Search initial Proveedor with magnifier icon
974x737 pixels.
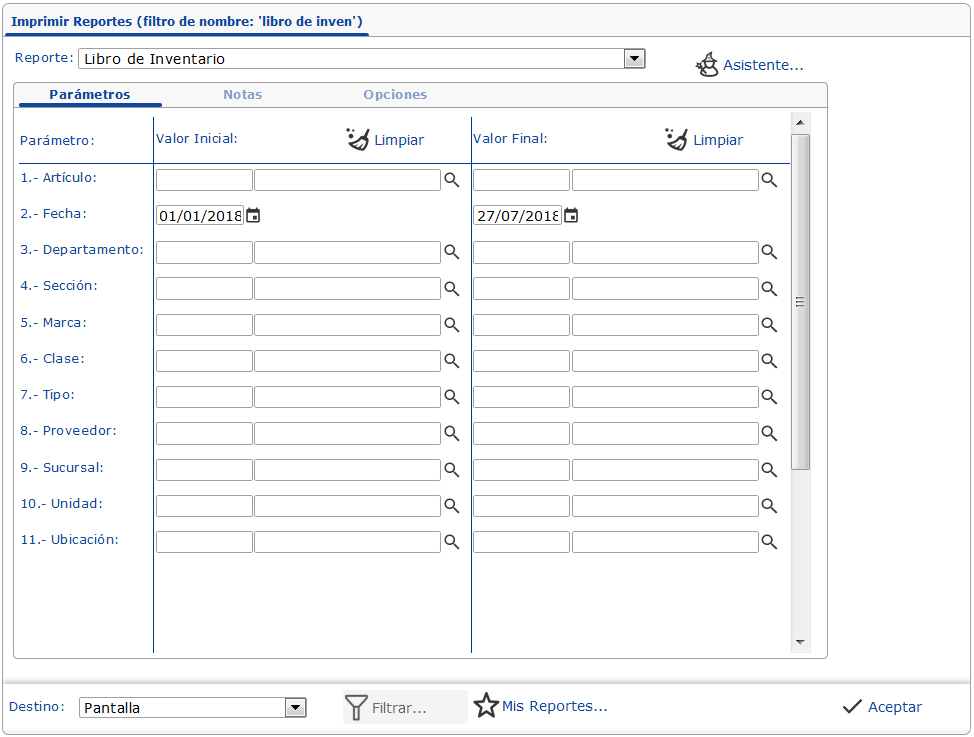(x=452, y=433)
